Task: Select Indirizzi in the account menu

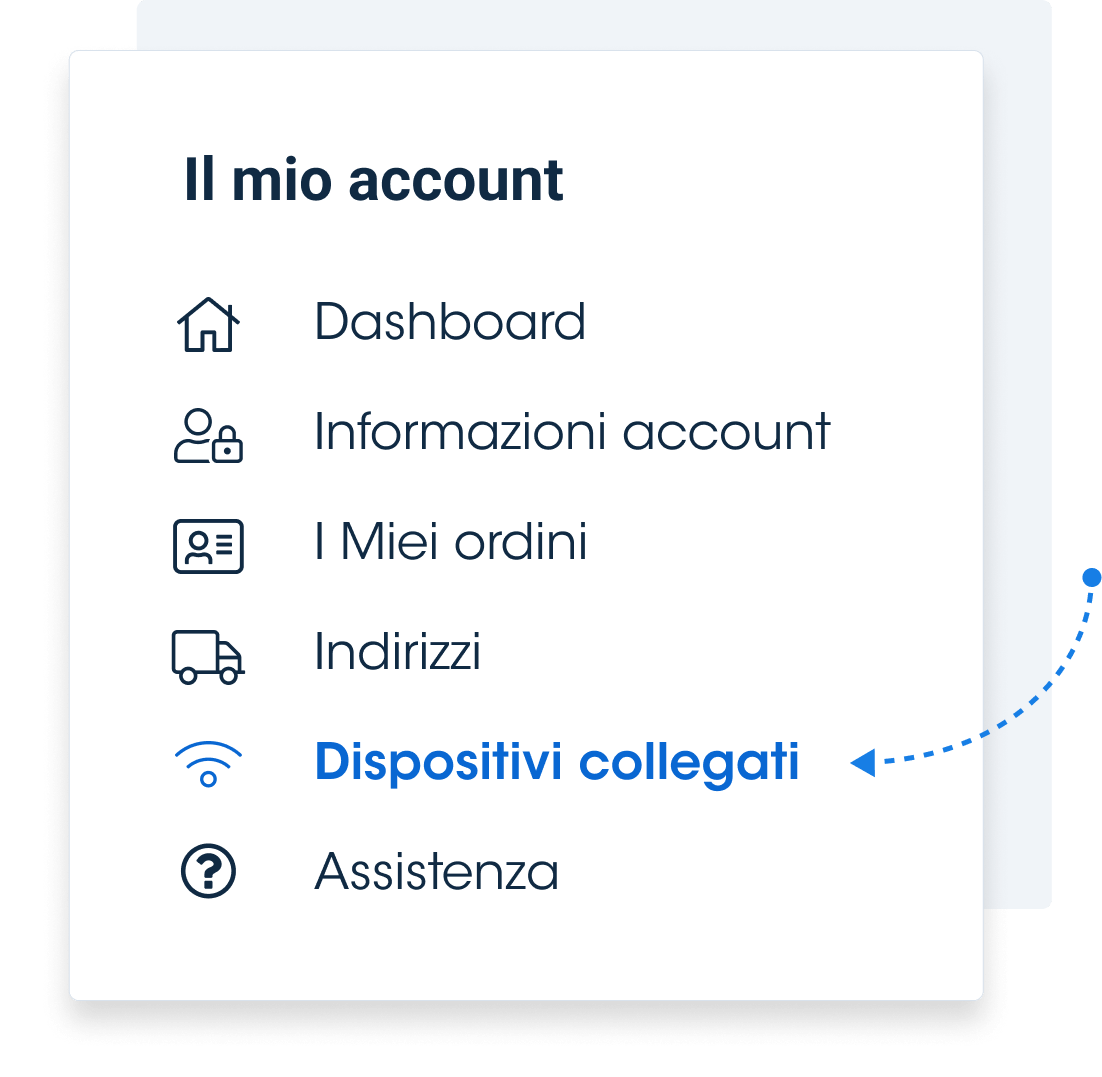Action: pos(398,652)
